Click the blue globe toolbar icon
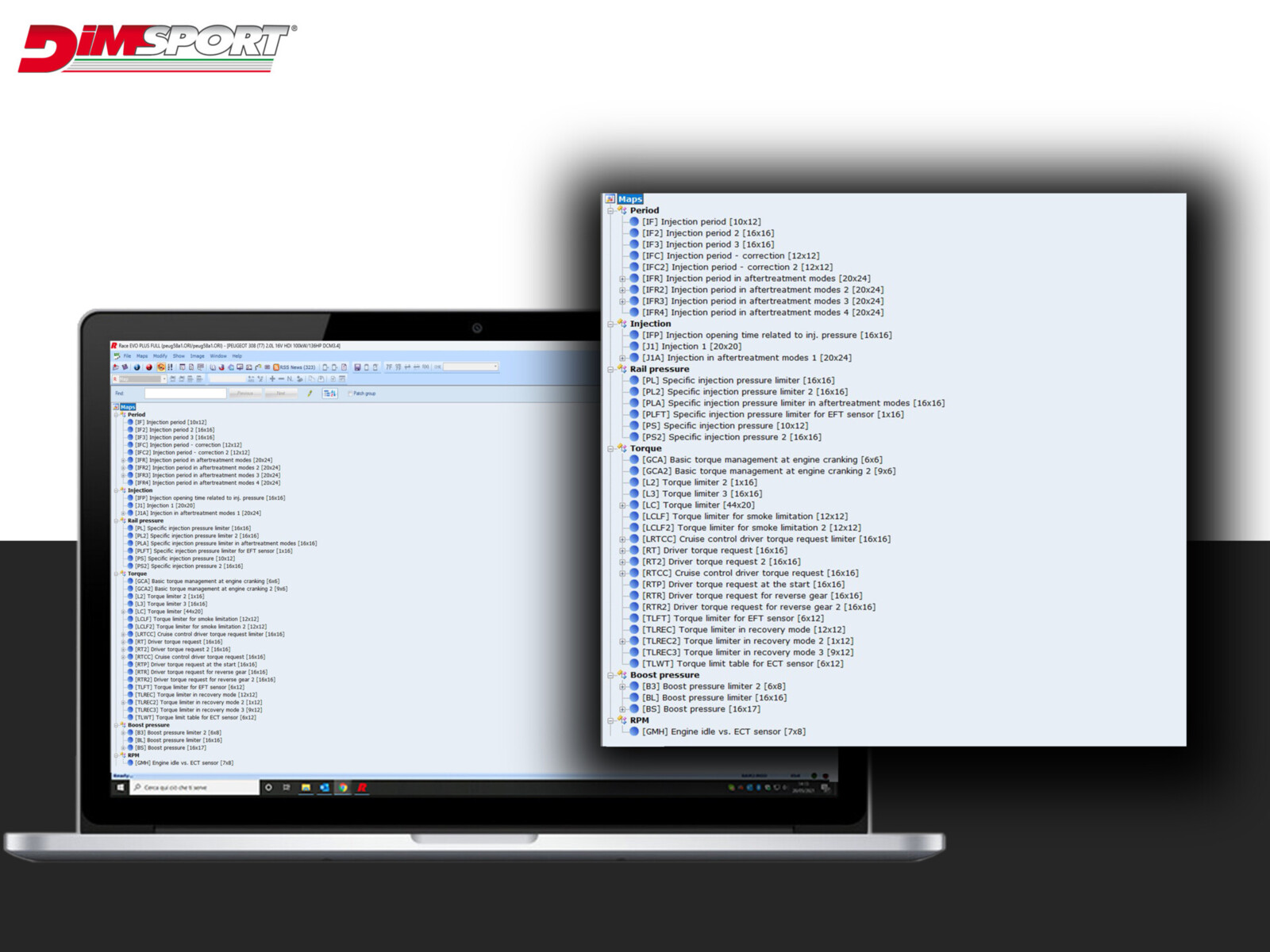 (137, 367)
